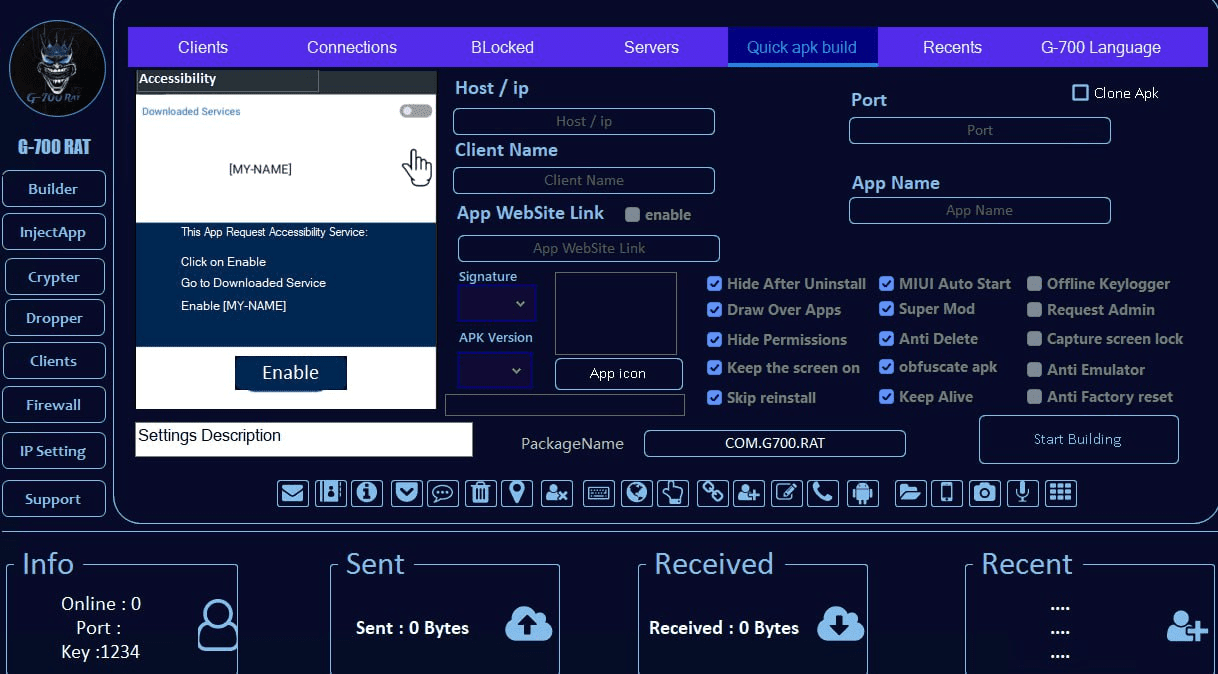Click the map pin location icon
1218x674 pixels.
[517, 492]
